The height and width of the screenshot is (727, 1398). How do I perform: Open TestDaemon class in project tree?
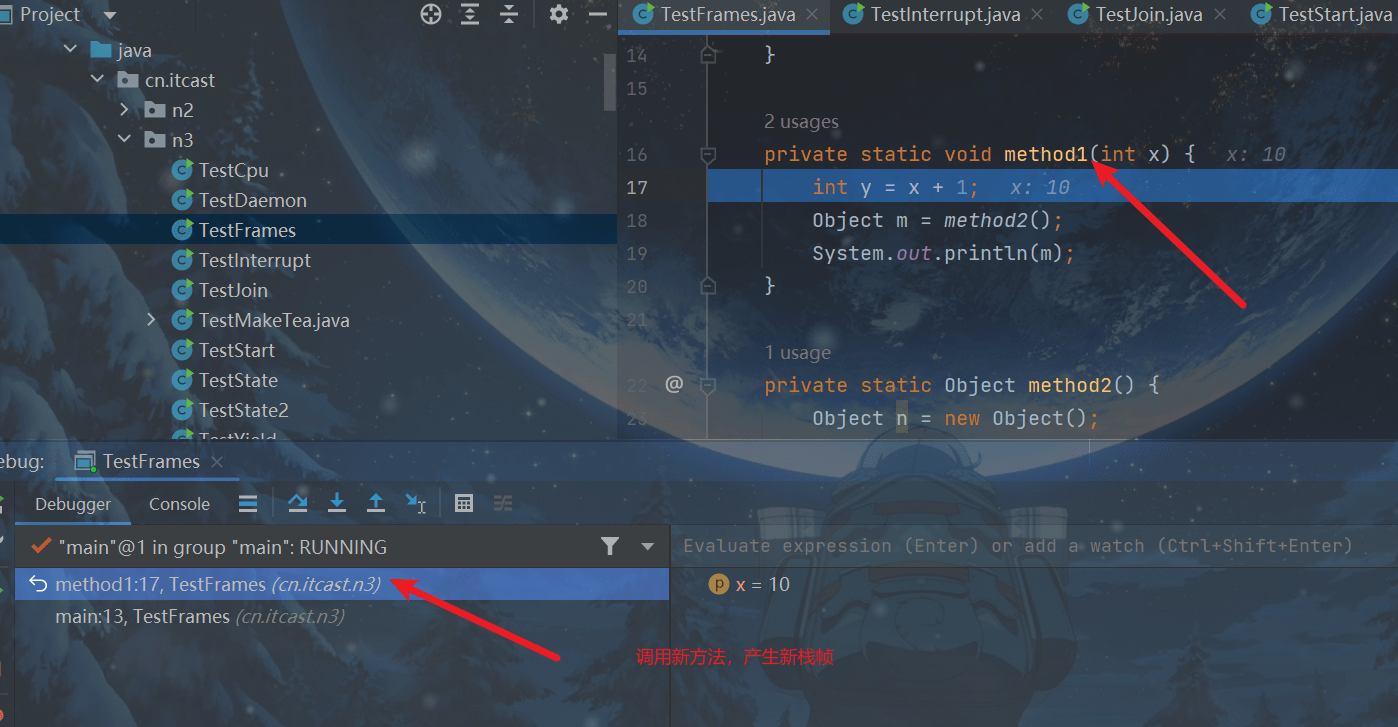pos(252,200)
